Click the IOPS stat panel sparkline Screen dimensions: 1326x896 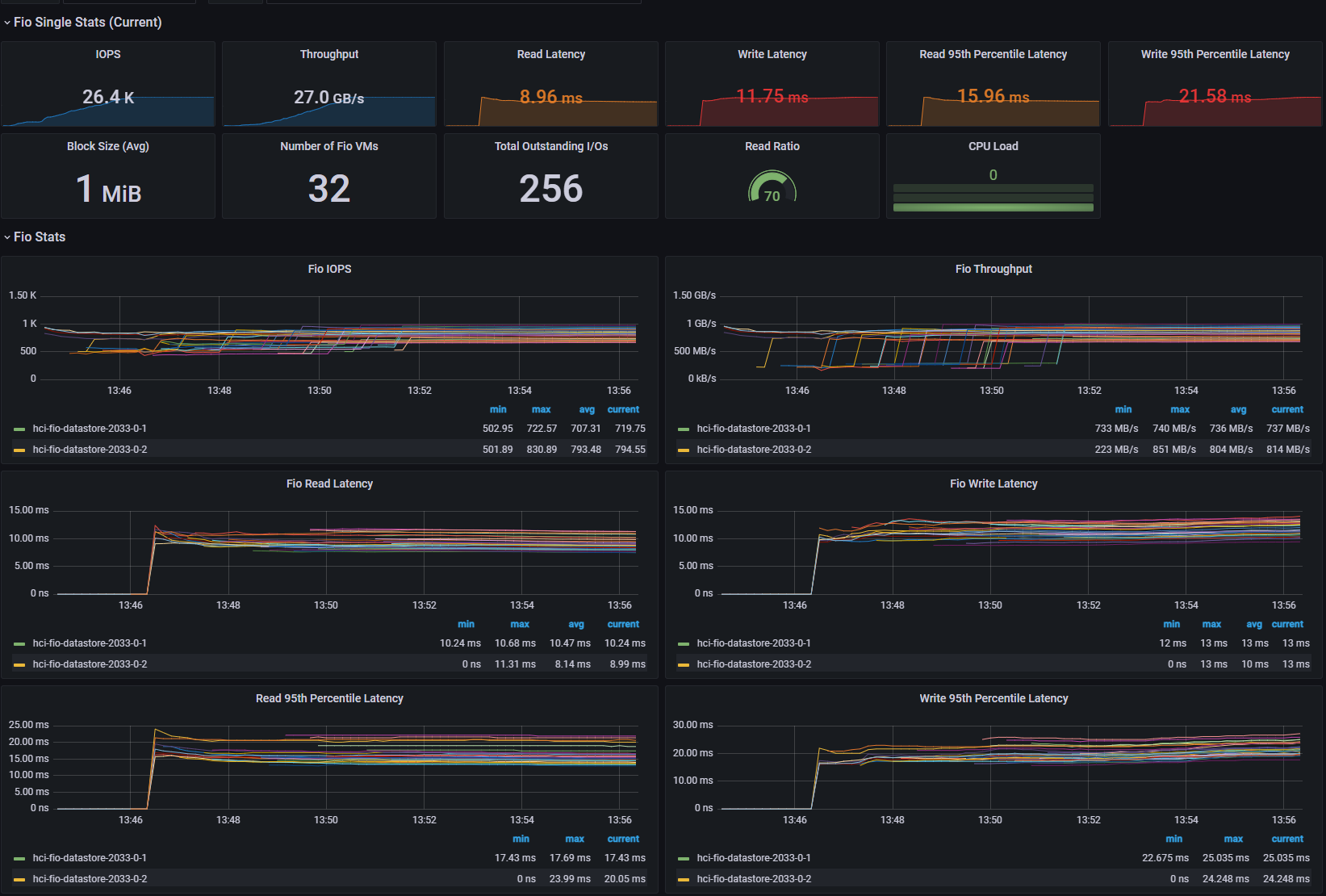(108, 111)
